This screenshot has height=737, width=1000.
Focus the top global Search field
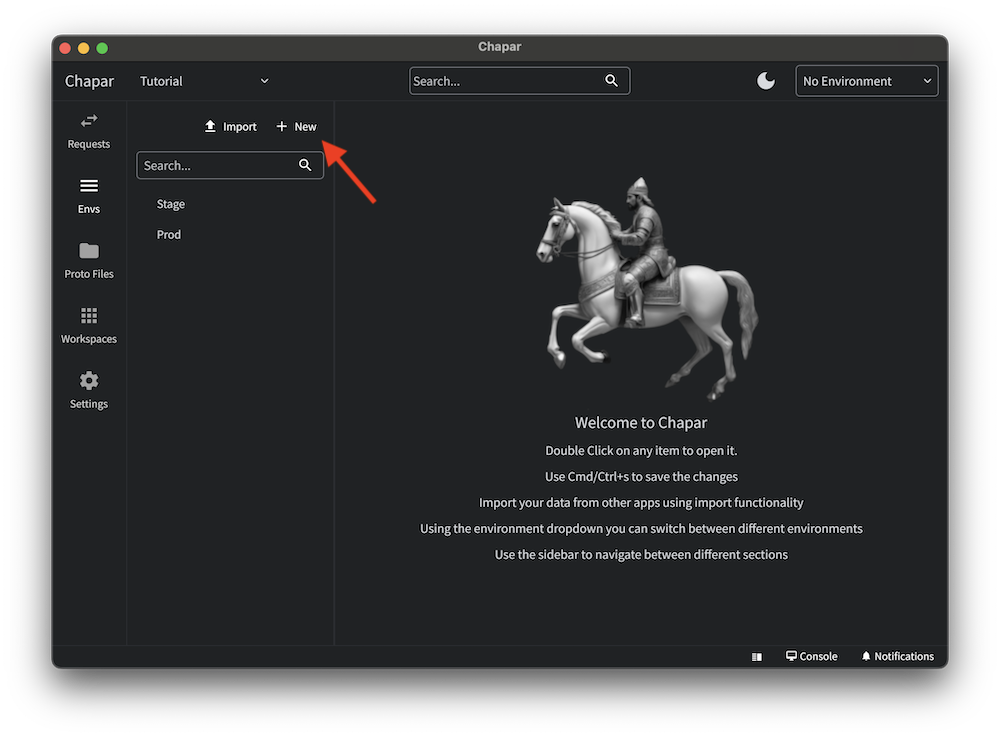point(505,81)
